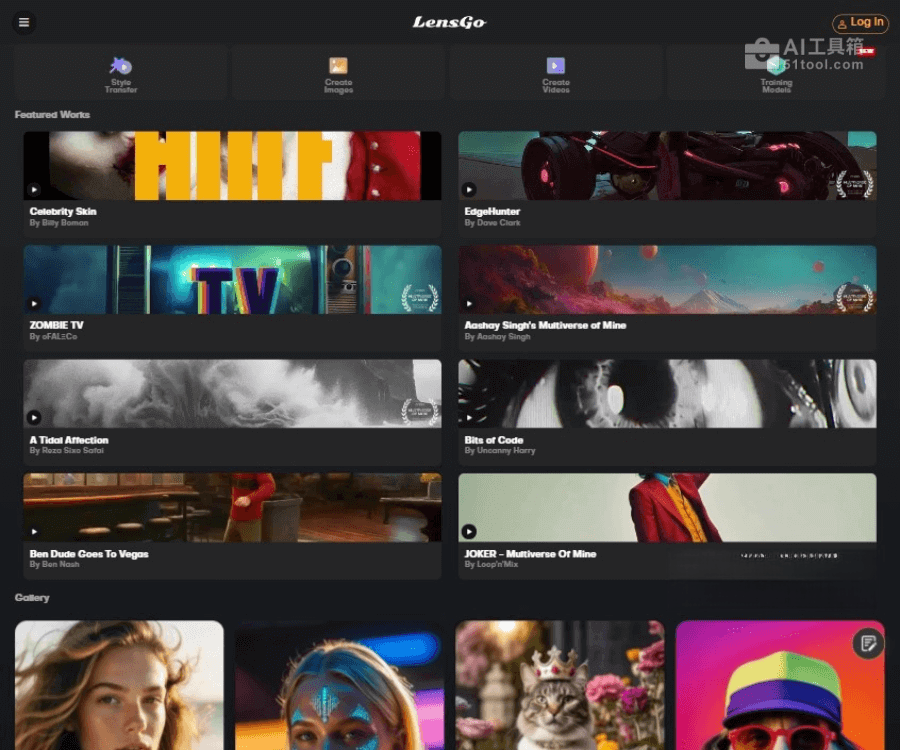Image resolution: width=900 pixels, height=750 pixels.
Task: Play the Celebrity Skin video
Action: point(34,189)
